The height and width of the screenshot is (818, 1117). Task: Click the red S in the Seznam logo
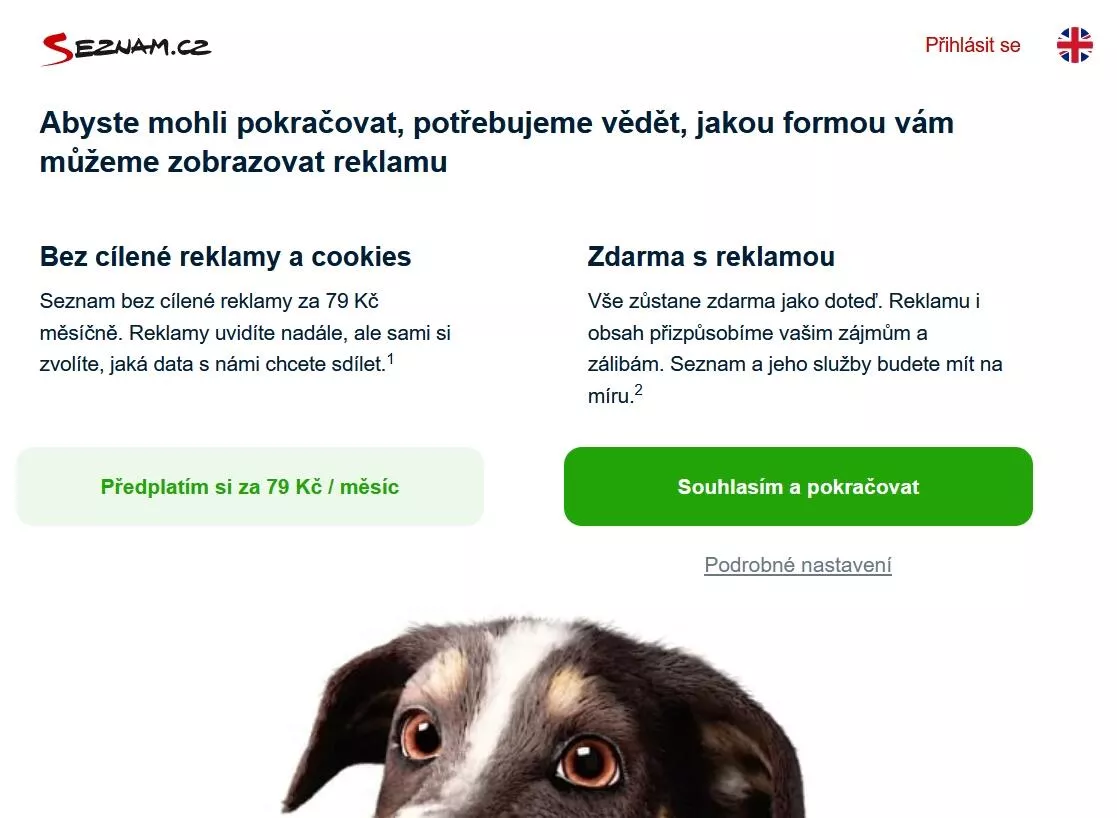point(57,49)
